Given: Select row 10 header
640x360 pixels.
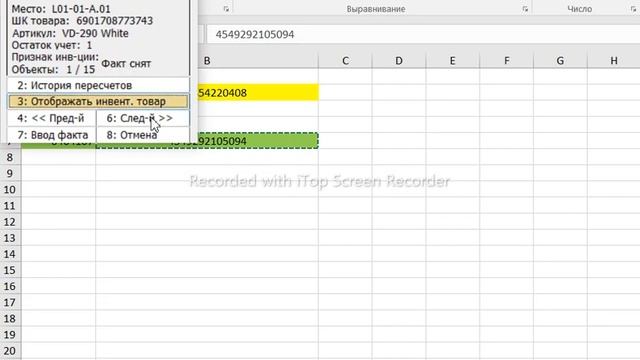Looking at the screenshot, I should coord(10,190).
